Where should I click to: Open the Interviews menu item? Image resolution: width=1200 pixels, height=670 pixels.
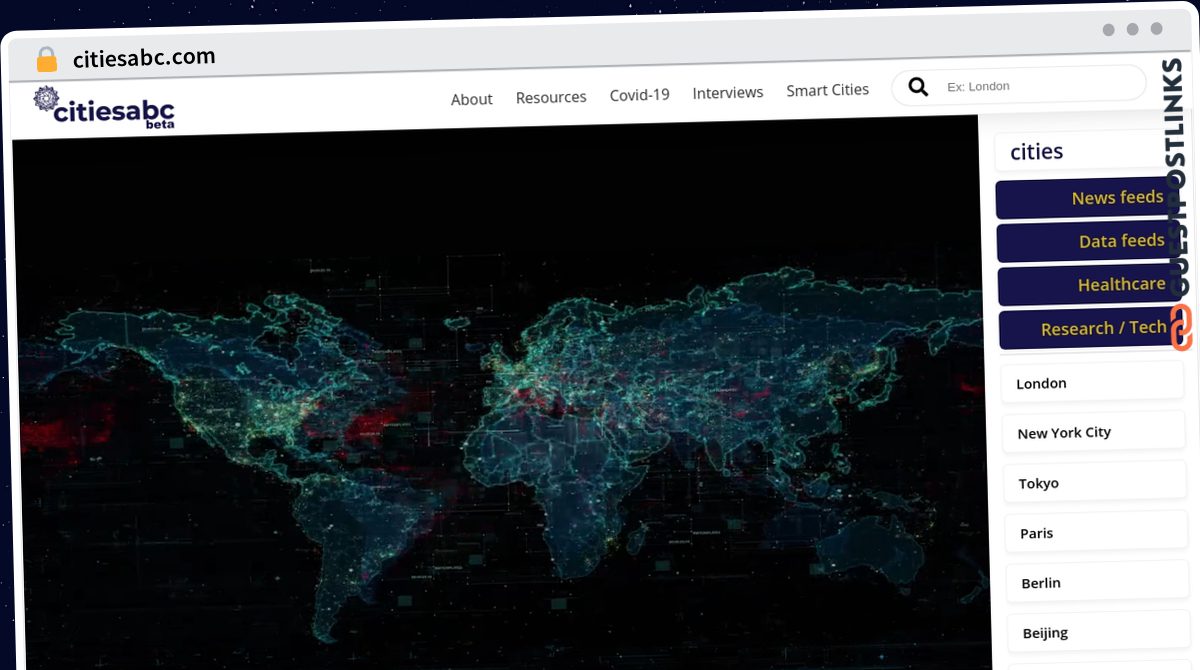pos(728,92)
